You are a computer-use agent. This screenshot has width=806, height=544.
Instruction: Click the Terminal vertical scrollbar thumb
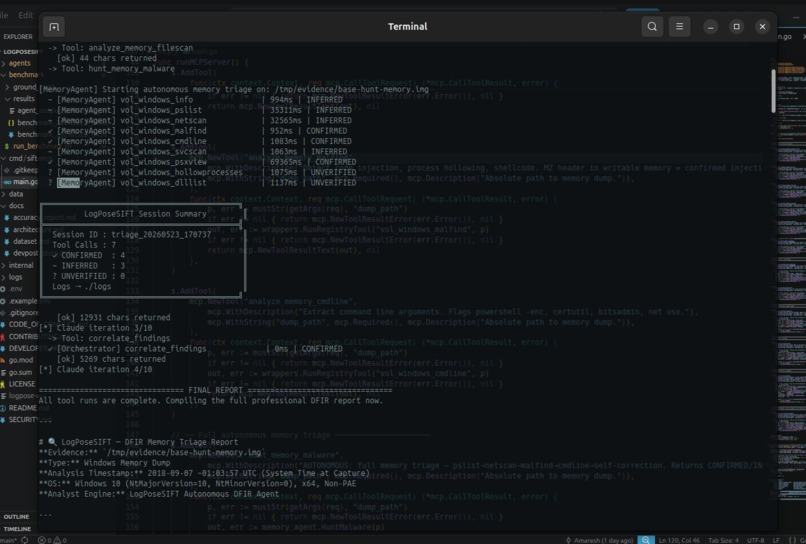tap(773, 91)
